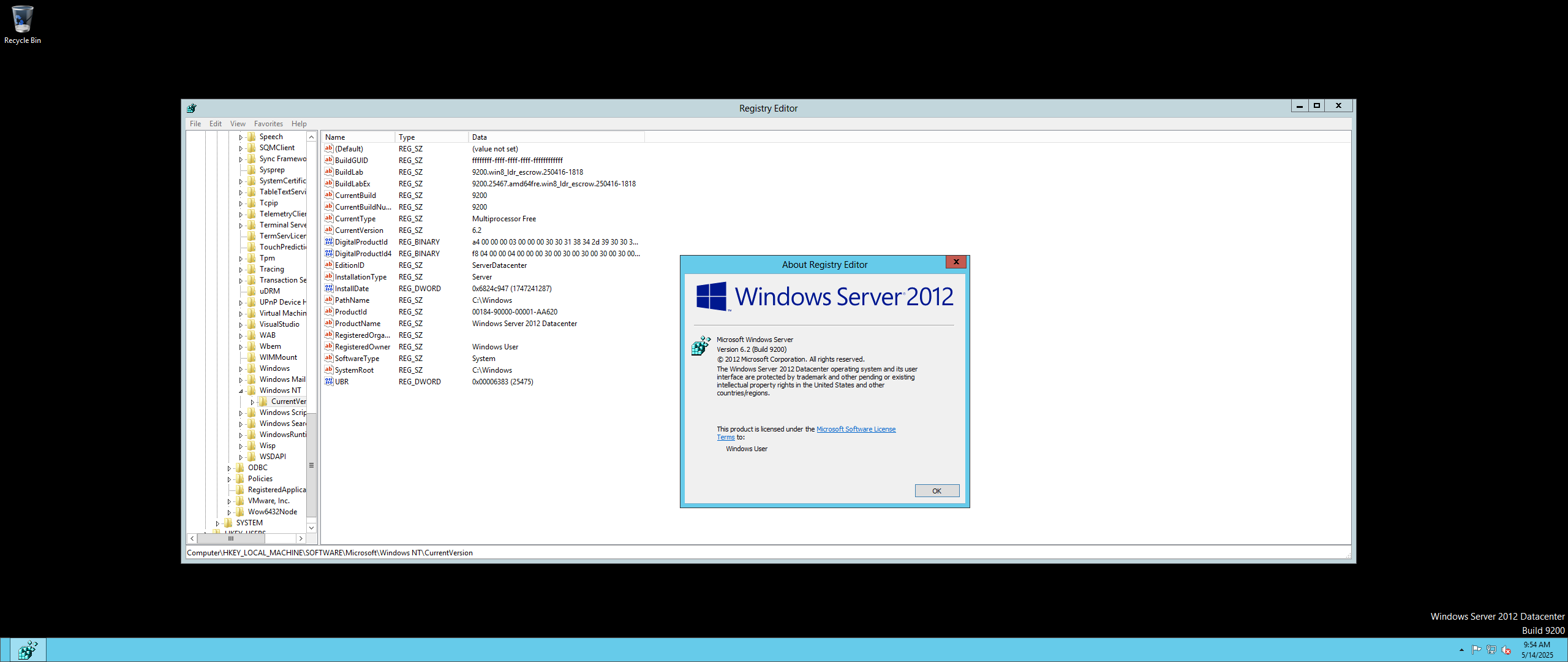Click the VMware, Inc. folder icon

[x=240, y=501]
